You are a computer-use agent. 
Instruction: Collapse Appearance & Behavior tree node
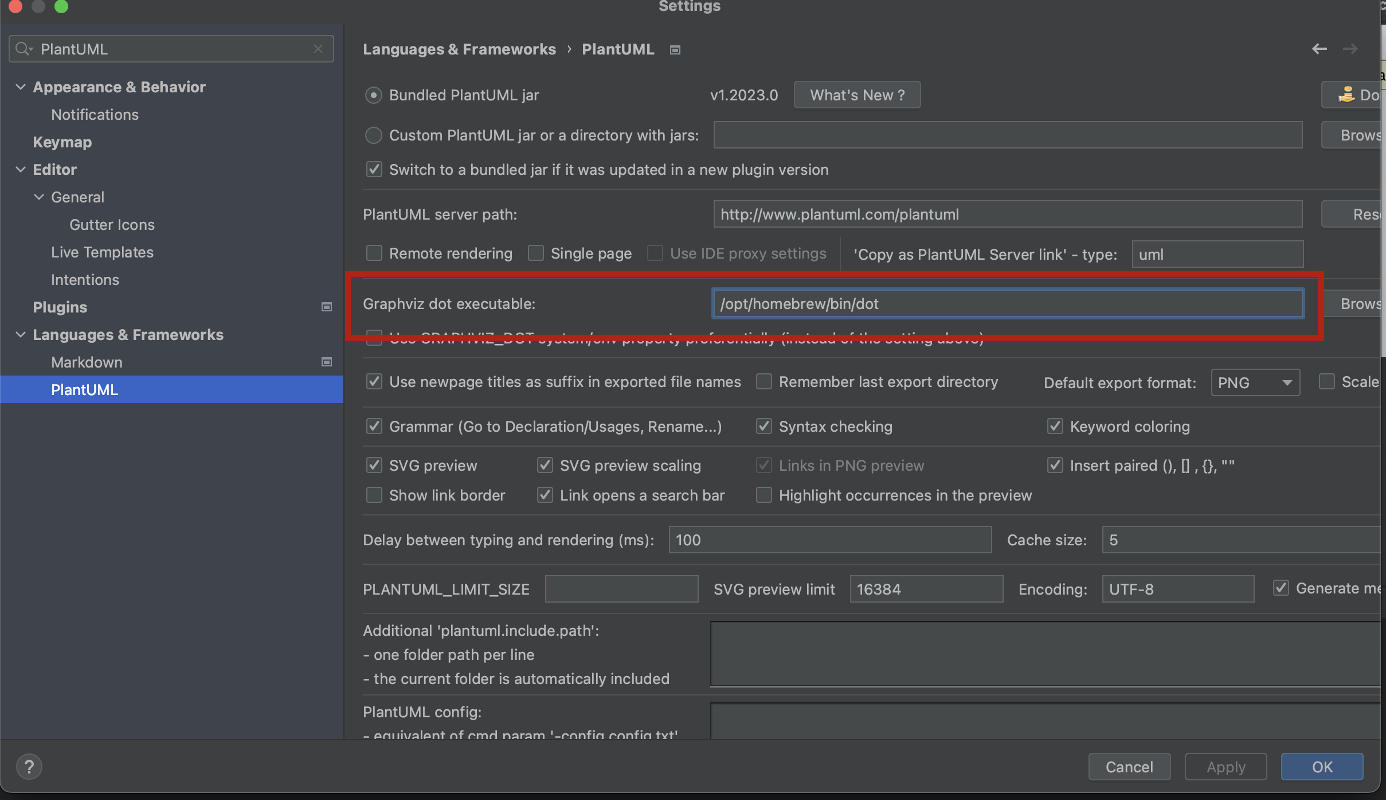point(21,87)
